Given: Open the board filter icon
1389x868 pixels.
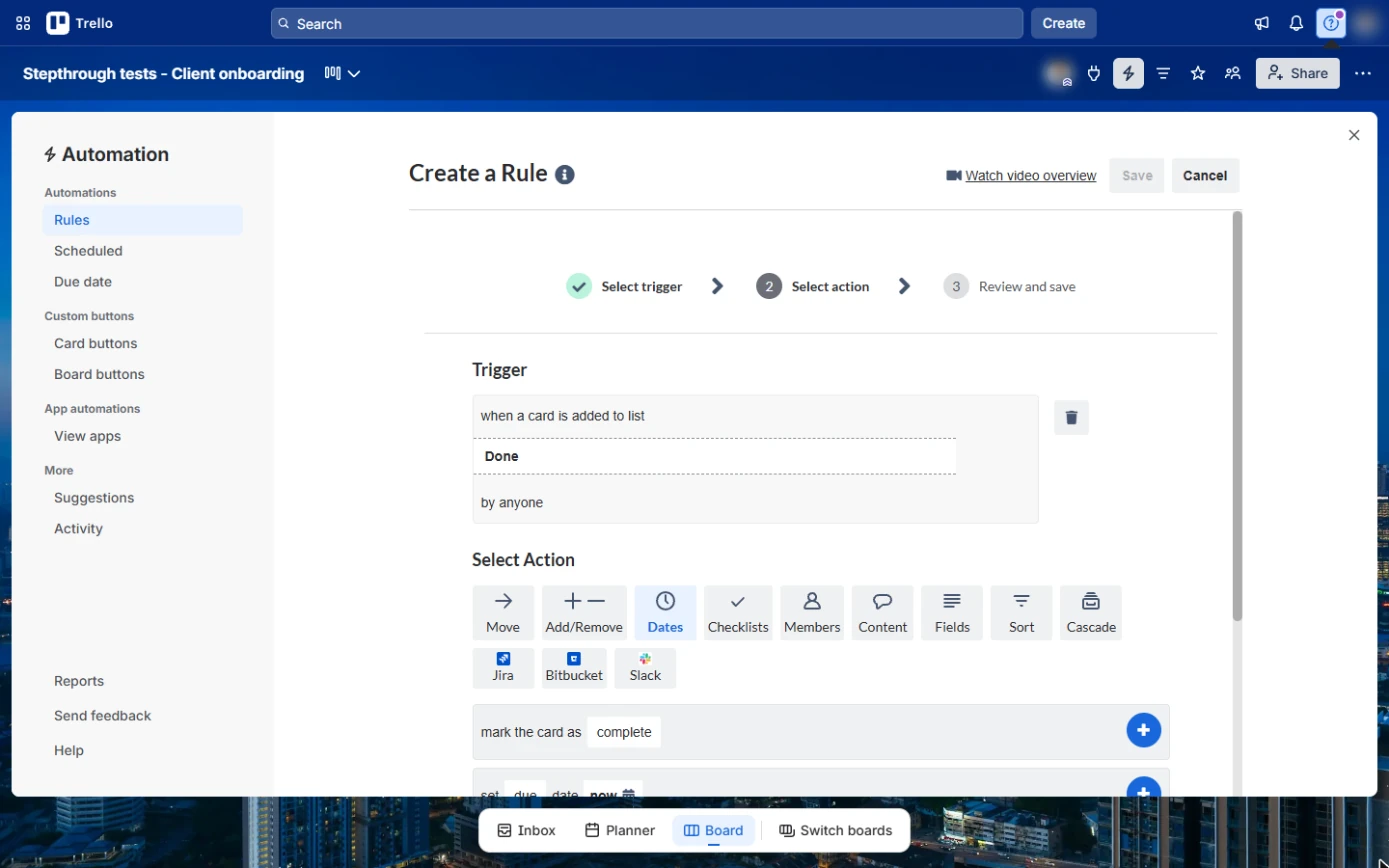Looking at the screenshot, I should click(1163, 73).
